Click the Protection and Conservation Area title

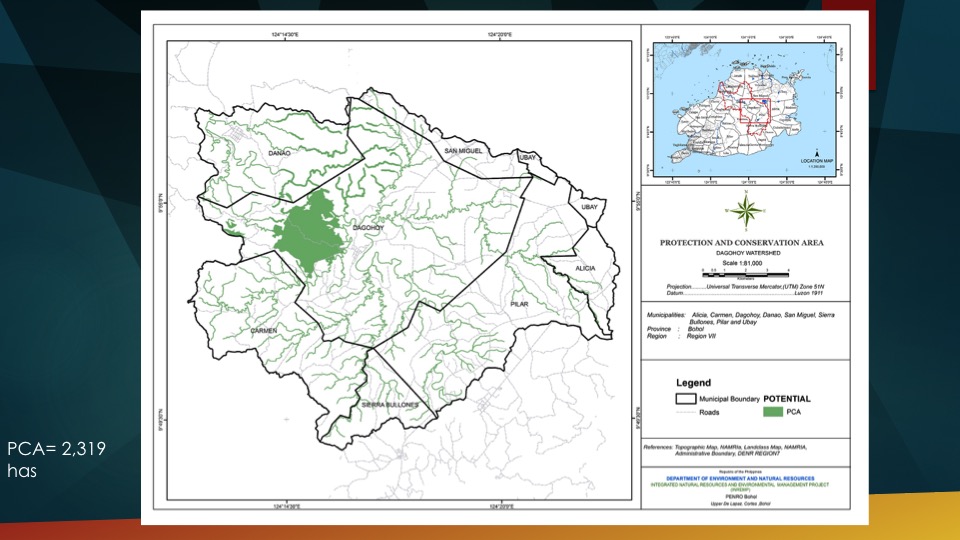point(742,243)
